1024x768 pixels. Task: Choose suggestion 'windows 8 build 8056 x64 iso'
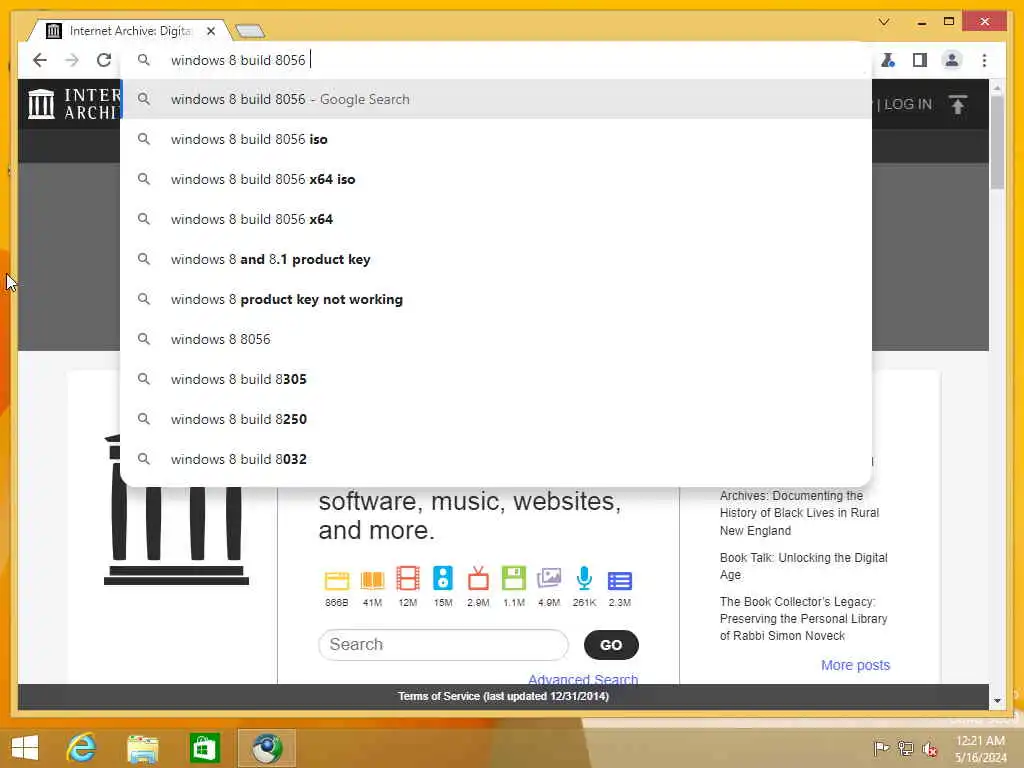click(496, 179)
